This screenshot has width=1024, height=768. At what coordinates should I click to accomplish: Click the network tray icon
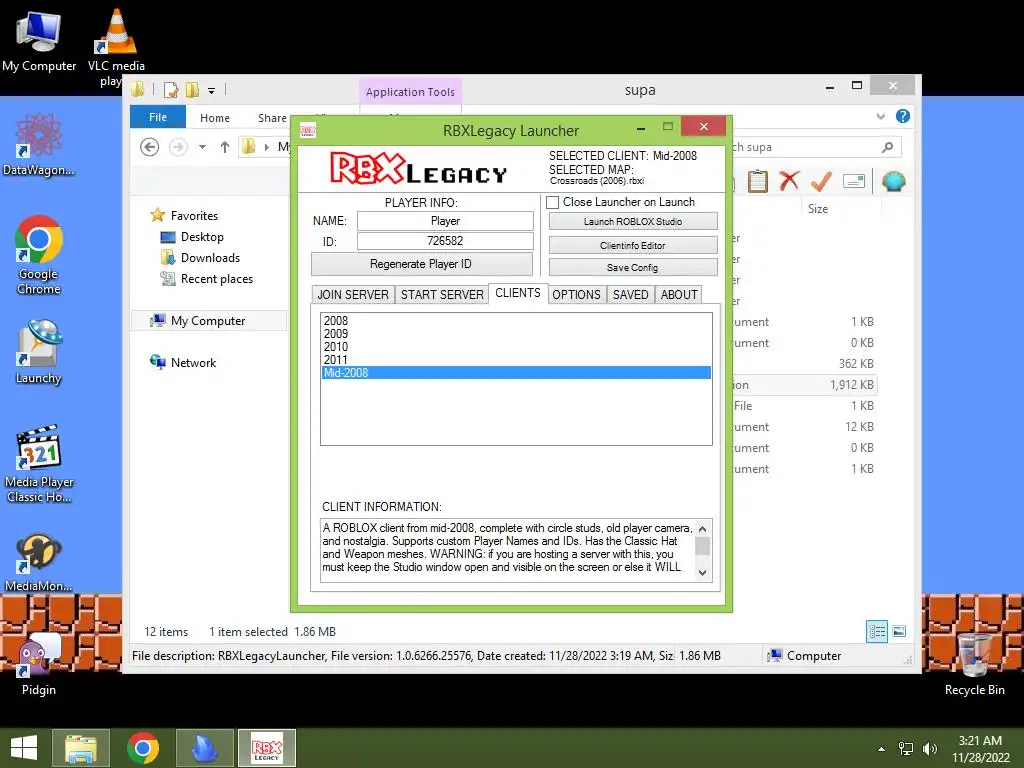point(906,749)
